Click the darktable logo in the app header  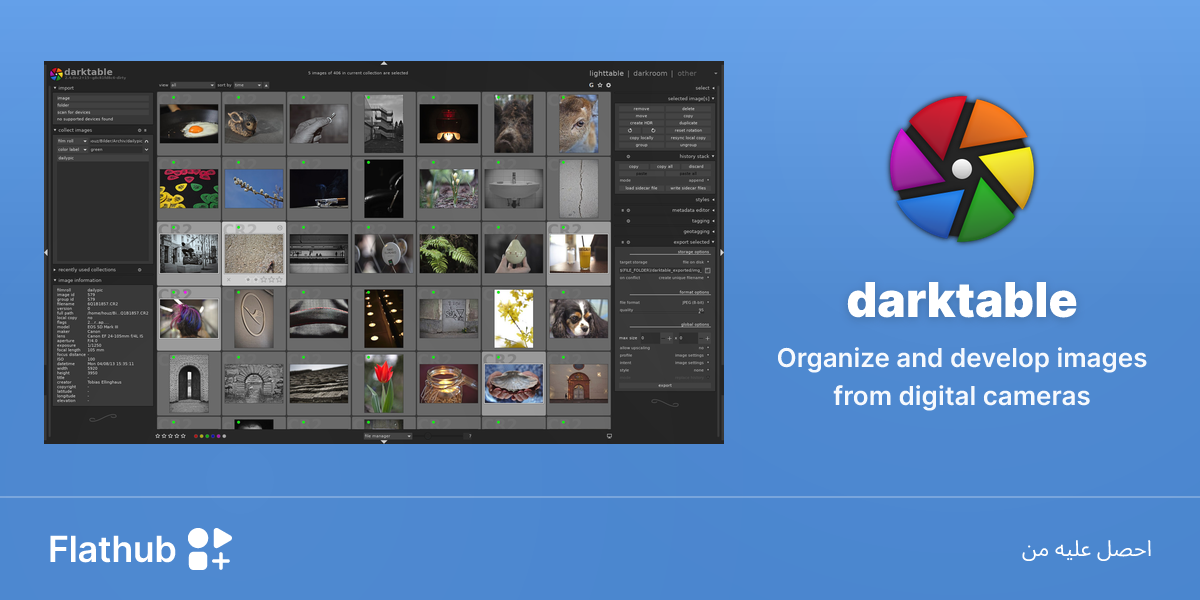56,74
